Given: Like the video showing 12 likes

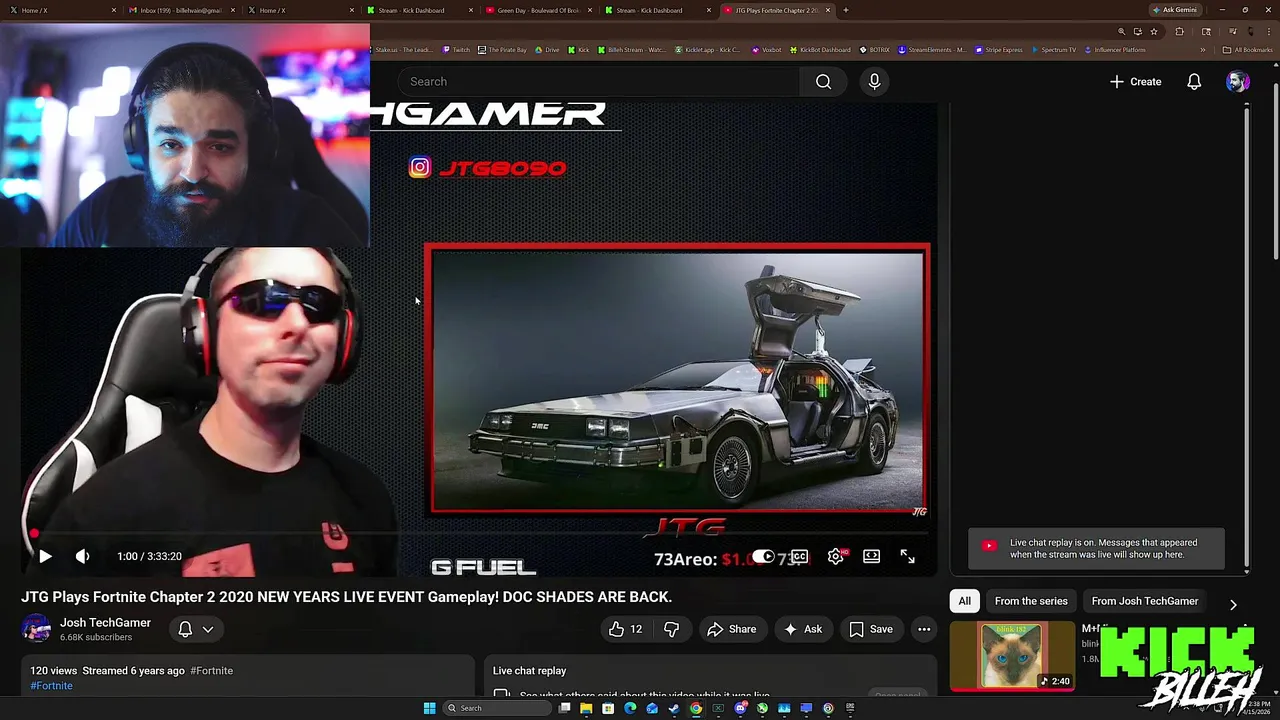Looking at the screenshot, I should [x=626, y=629].
